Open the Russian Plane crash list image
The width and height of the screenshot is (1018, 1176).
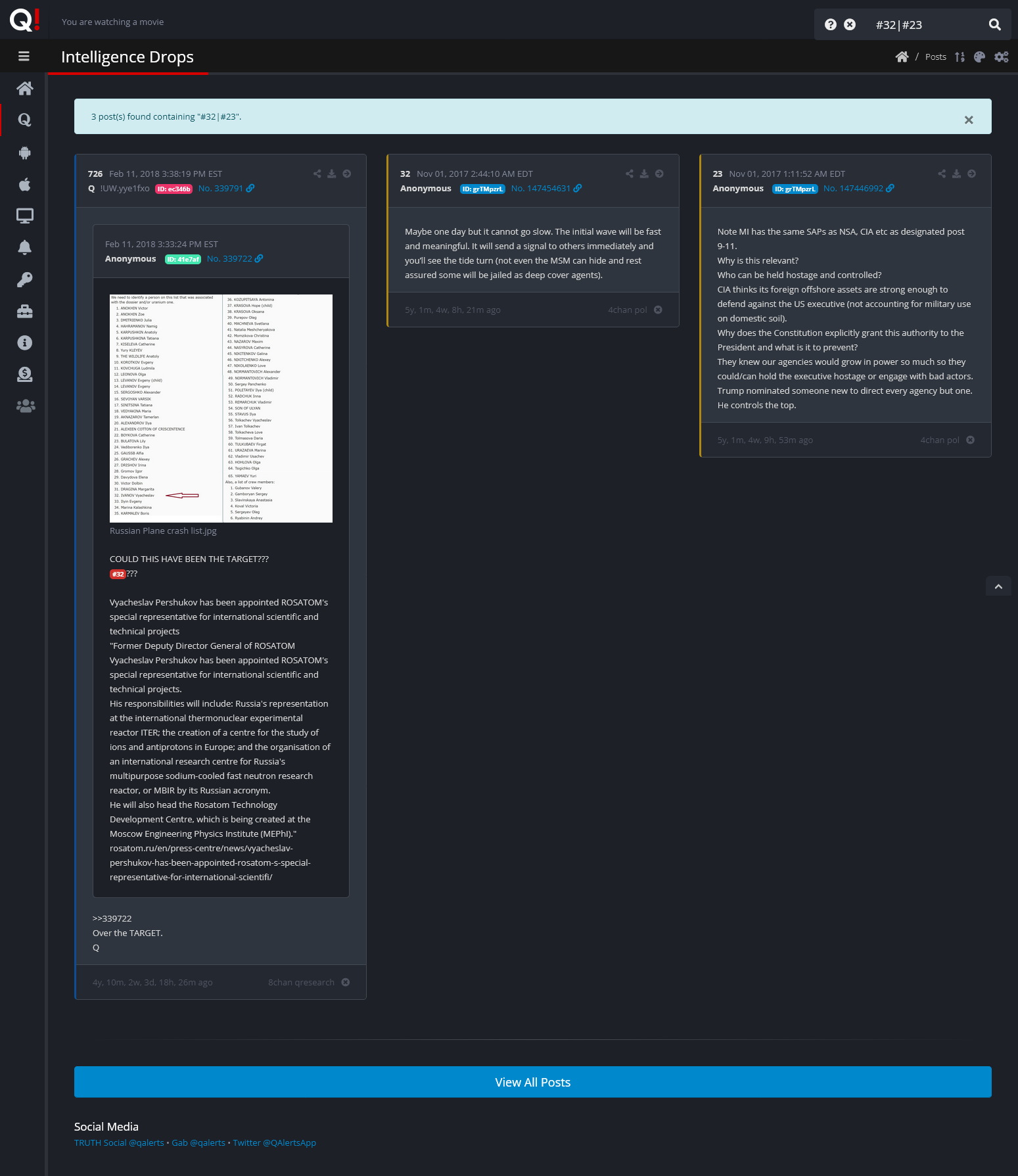coord(221,408)
